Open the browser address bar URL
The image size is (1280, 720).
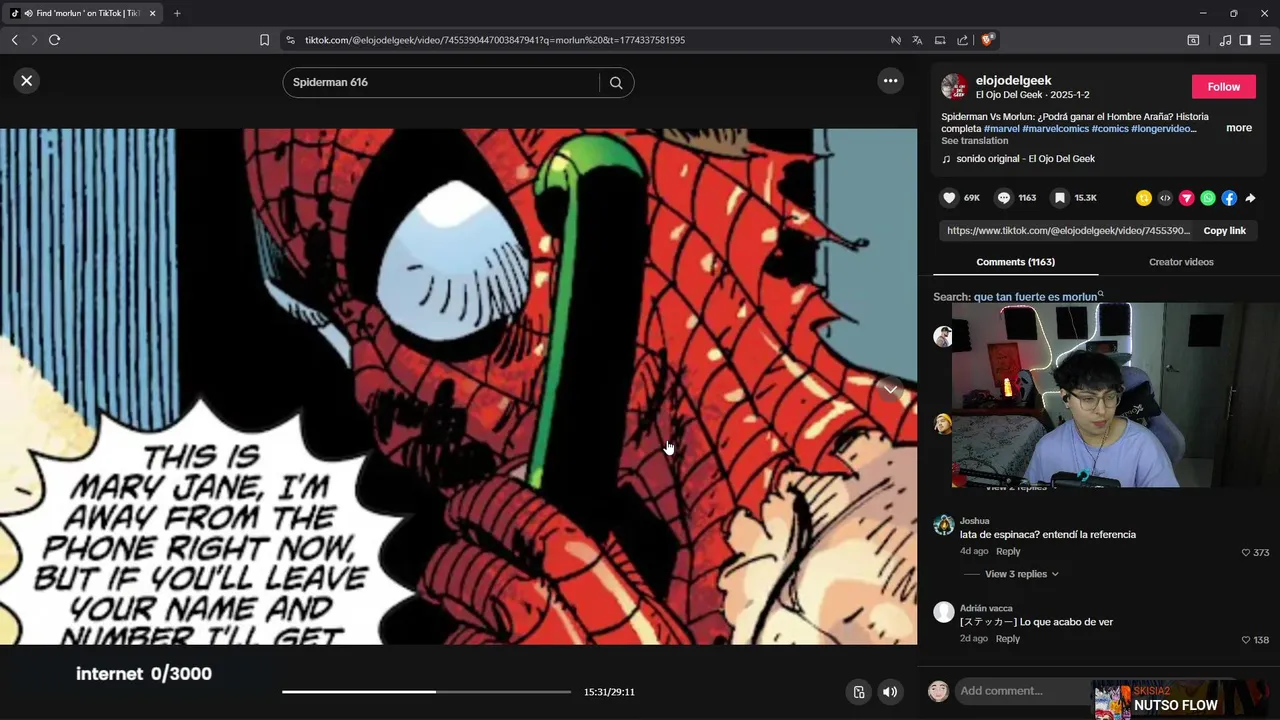(x=495, y=40)
